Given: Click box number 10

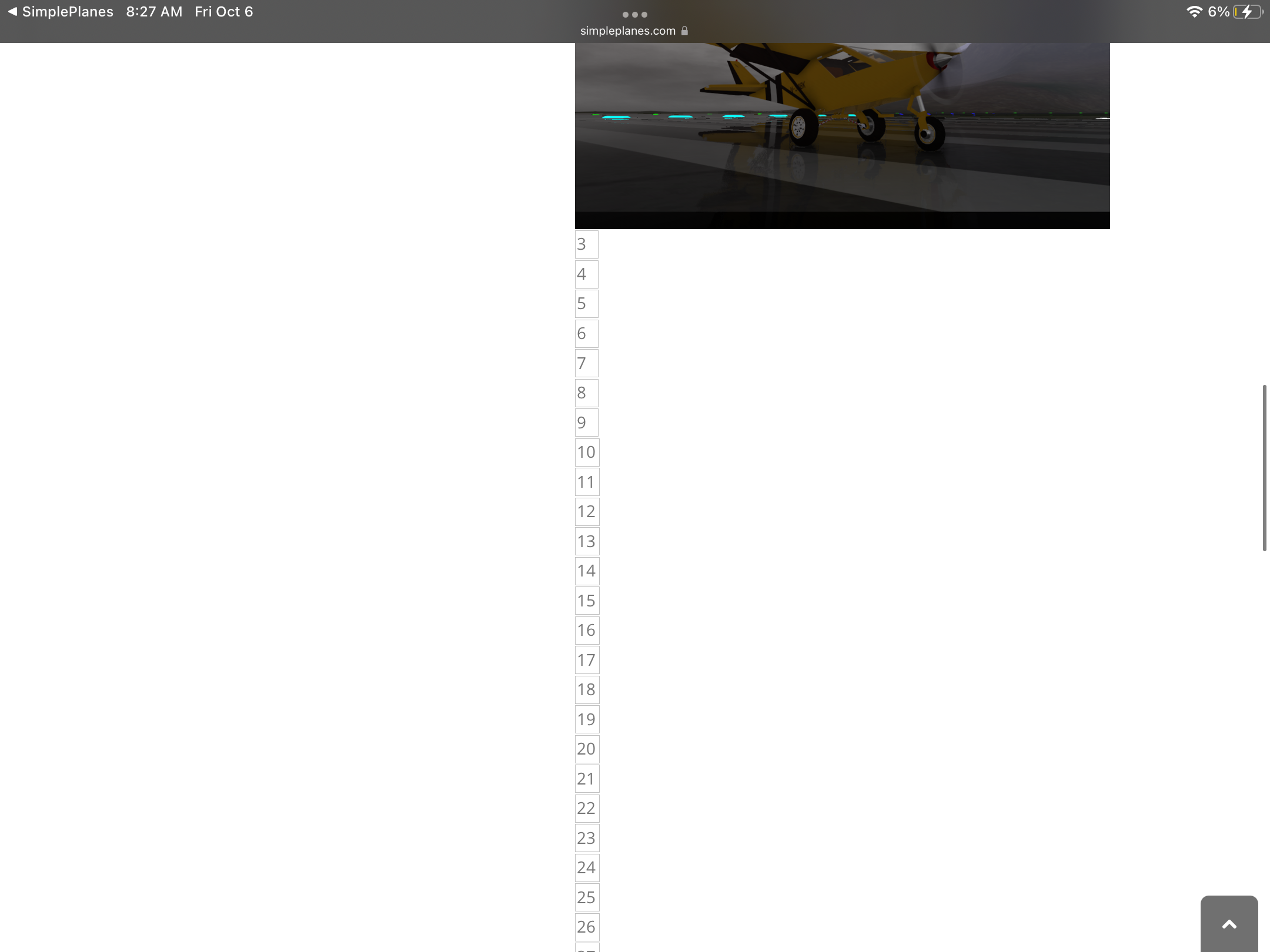Looking at the screenshot, I should click(586, 452).
